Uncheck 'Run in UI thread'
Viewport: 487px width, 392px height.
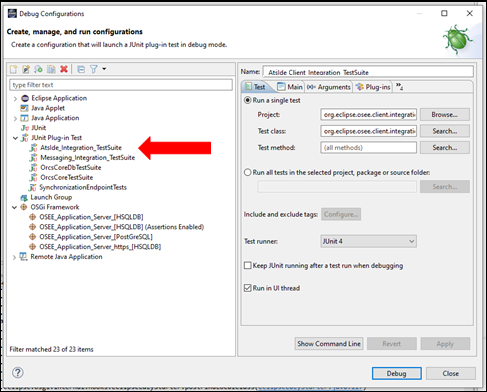[x=248, y=288]
